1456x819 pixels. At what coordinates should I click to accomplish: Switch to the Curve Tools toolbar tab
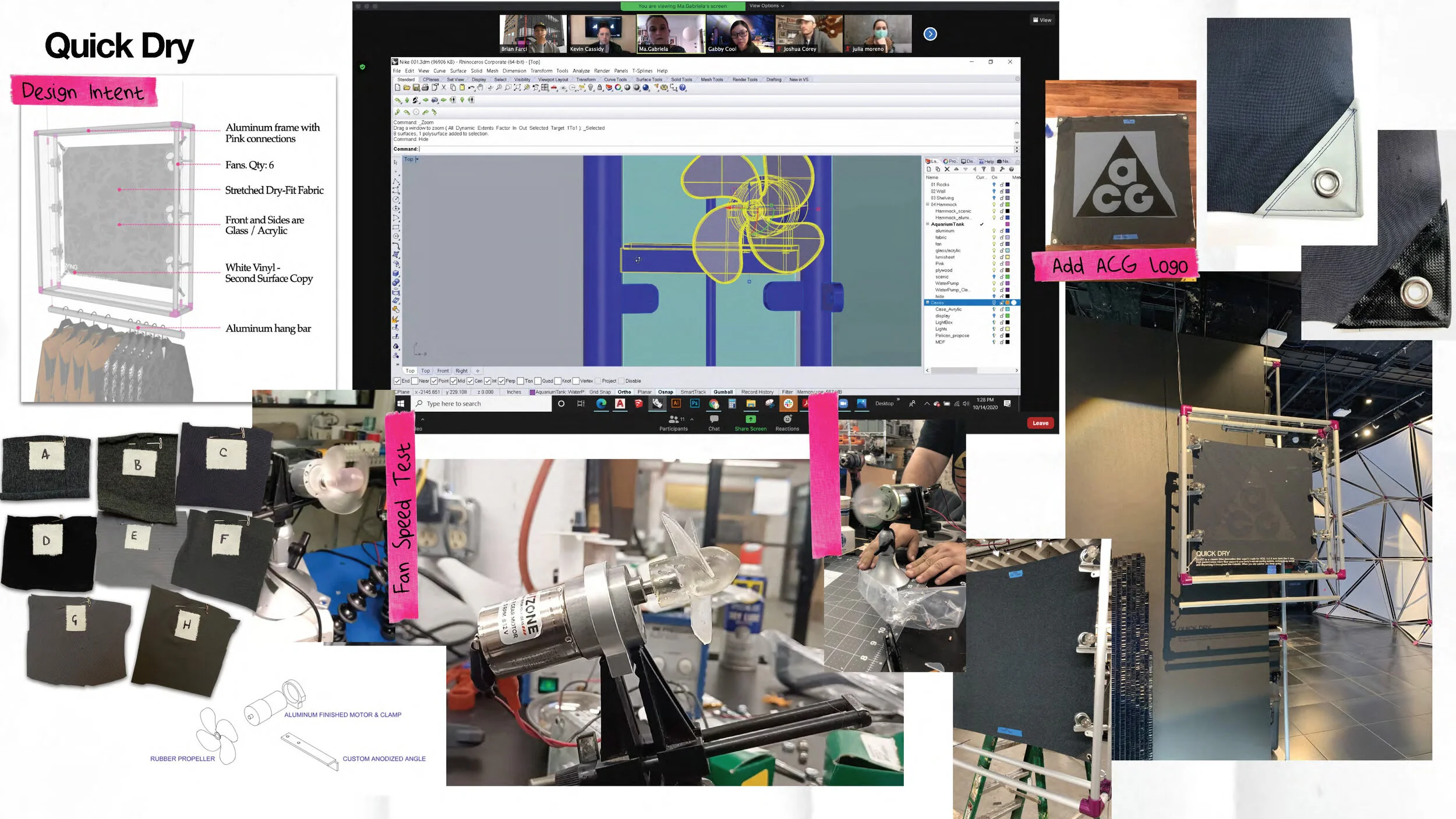[x=615, y=80]
